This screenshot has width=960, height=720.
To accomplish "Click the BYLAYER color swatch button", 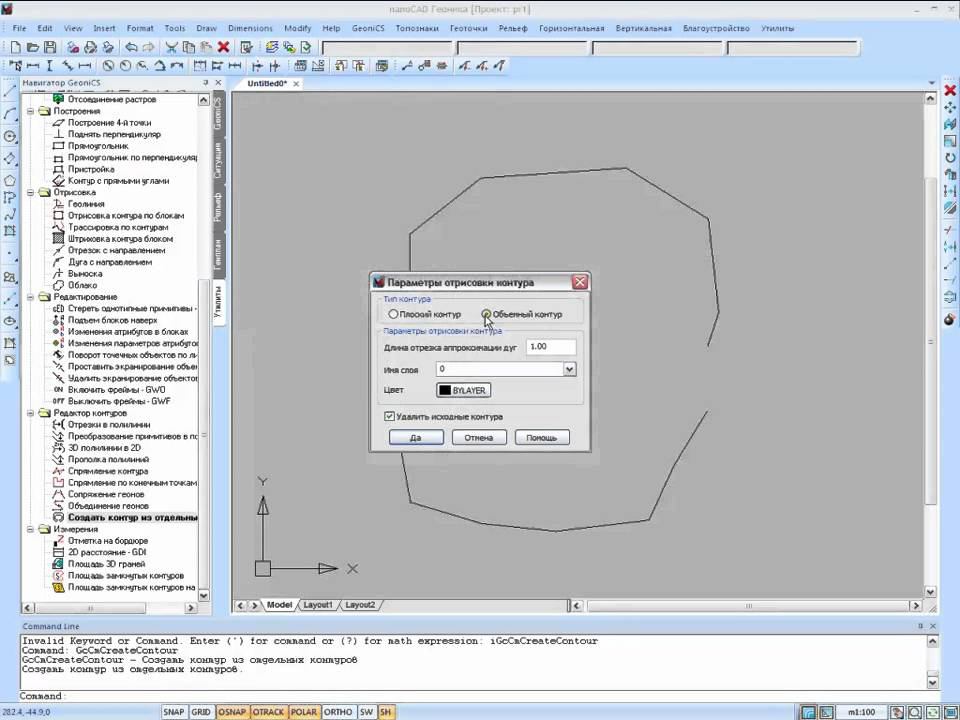I will coord(463,390).
